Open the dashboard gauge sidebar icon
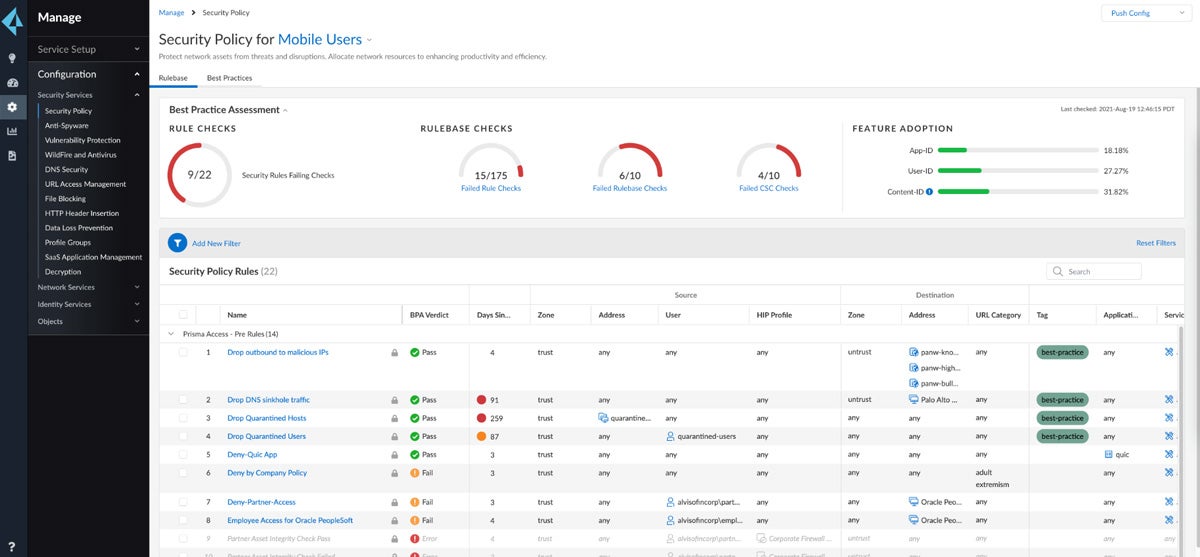 (x=12, y=83)
